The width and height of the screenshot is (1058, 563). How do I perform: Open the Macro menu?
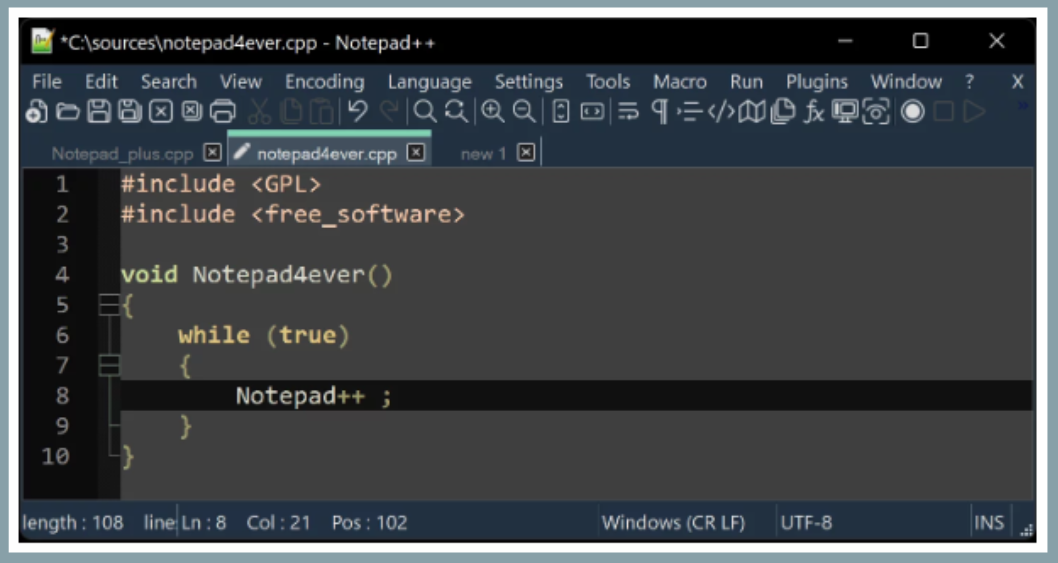coord(679,82)
